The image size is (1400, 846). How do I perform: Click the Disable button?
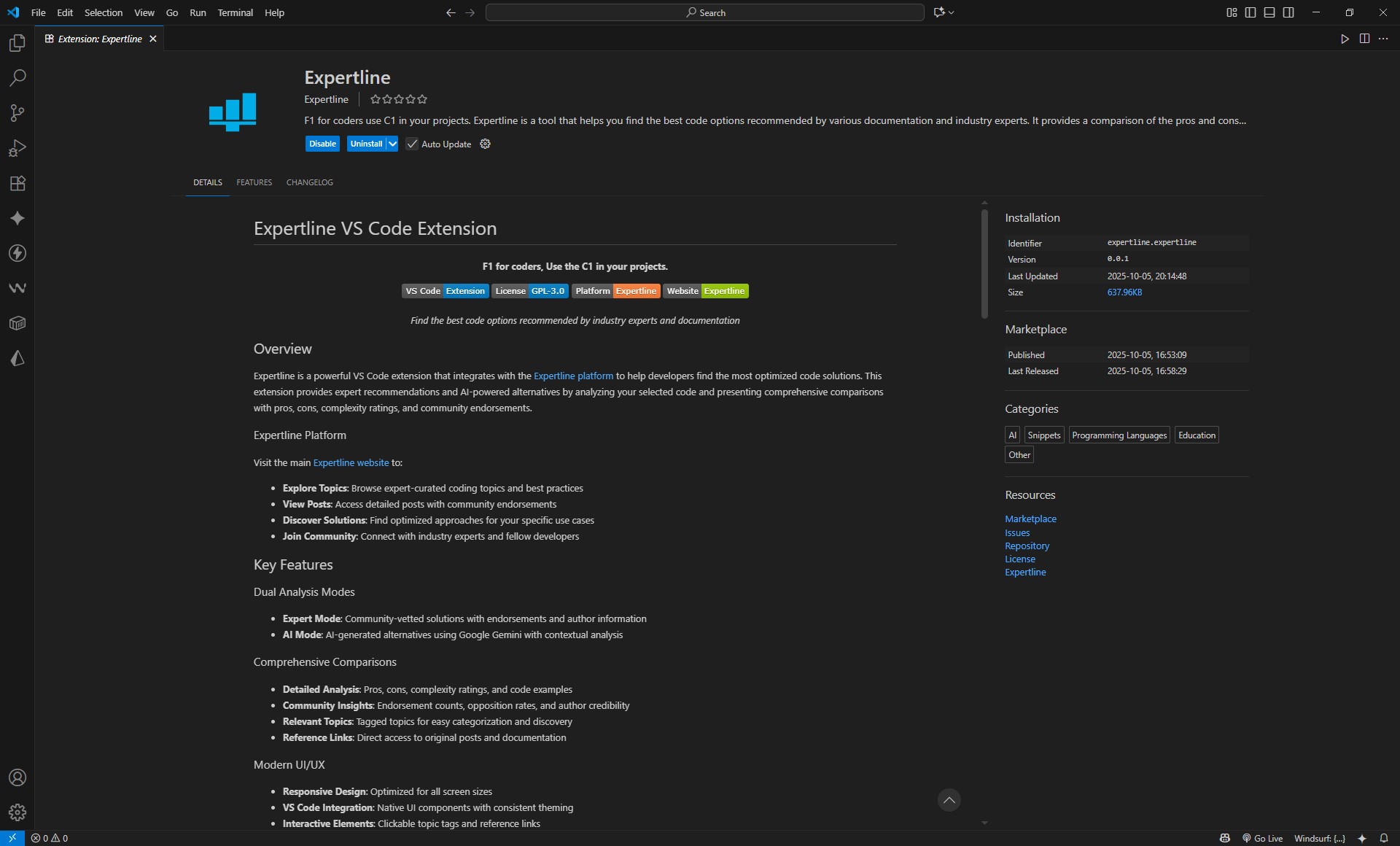[322, 144]
